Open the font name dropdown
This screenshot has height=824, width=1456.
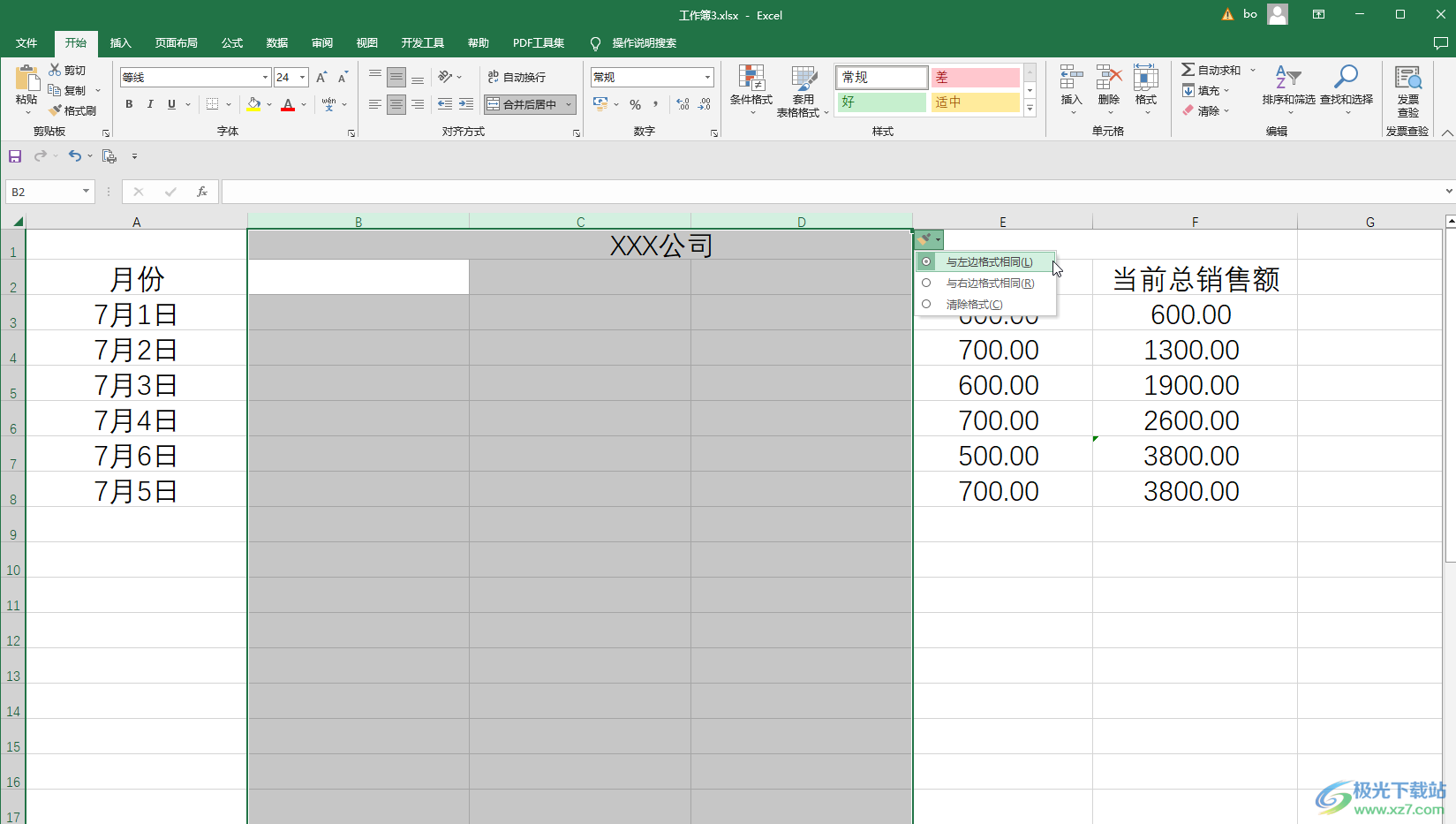(265, 78)
